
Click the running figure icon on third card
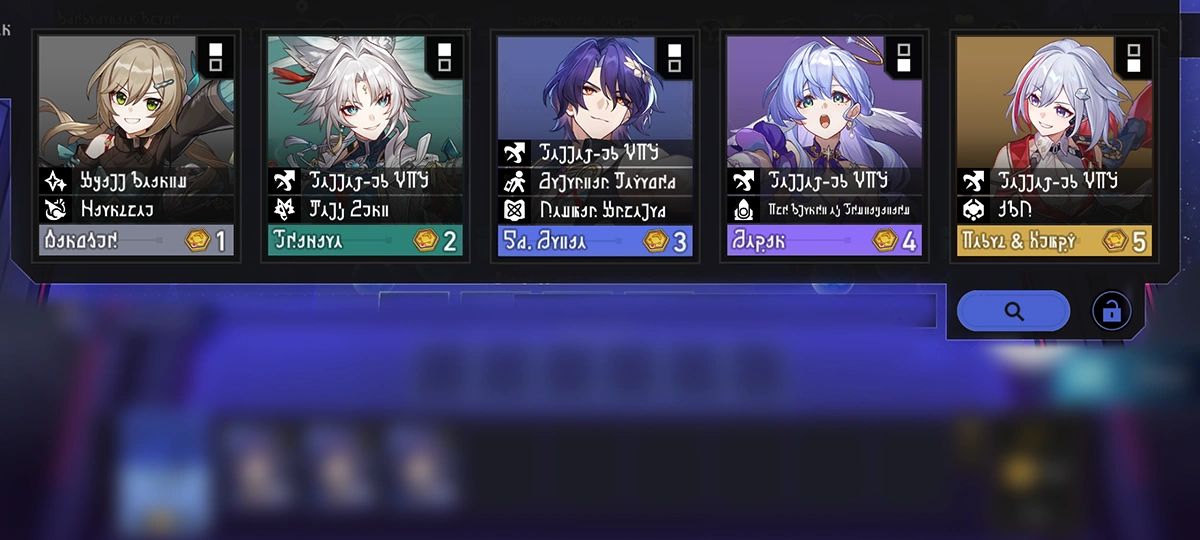click(511, 182)
